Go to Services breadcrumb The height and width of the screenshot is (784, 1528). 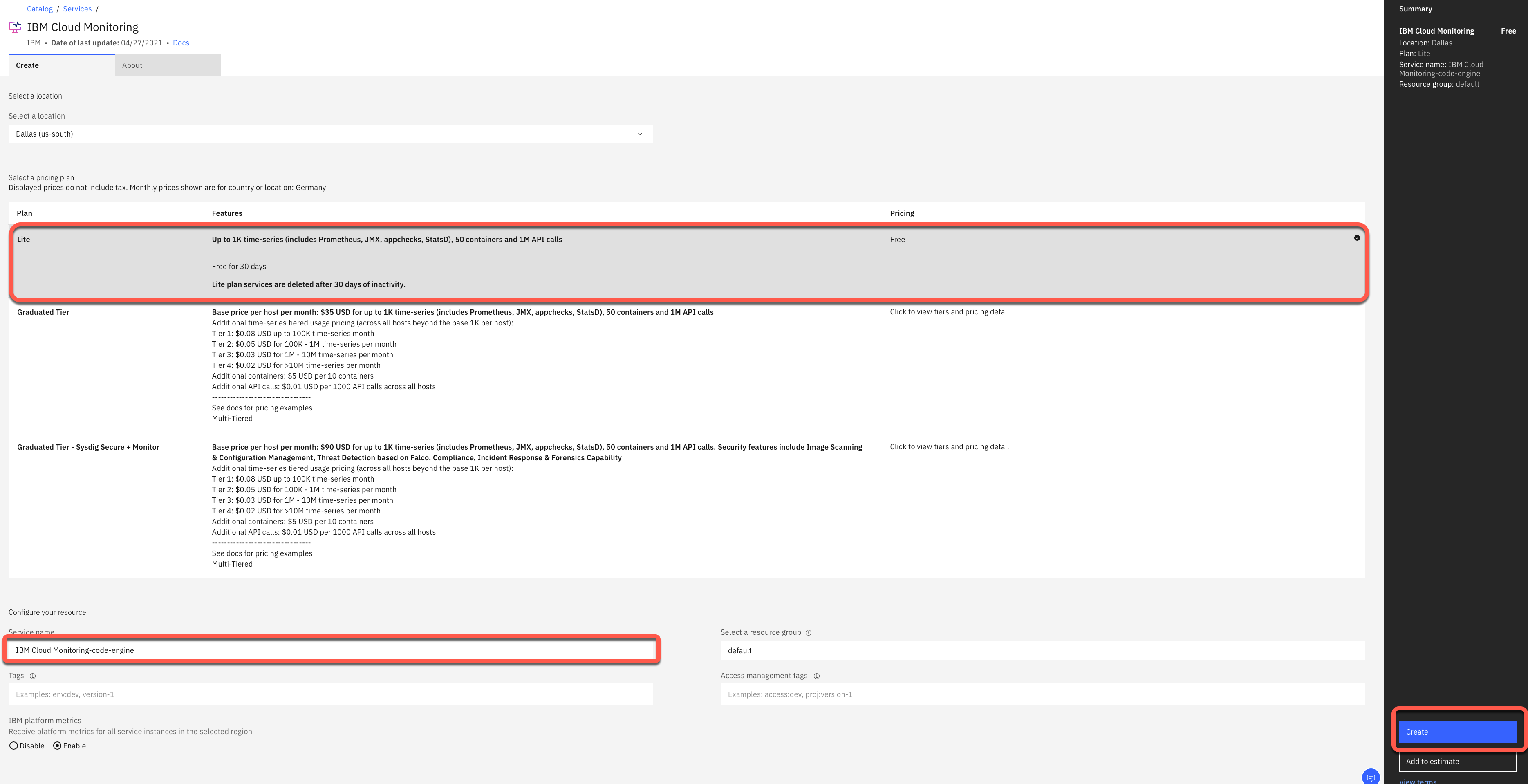tap(77, 9)
